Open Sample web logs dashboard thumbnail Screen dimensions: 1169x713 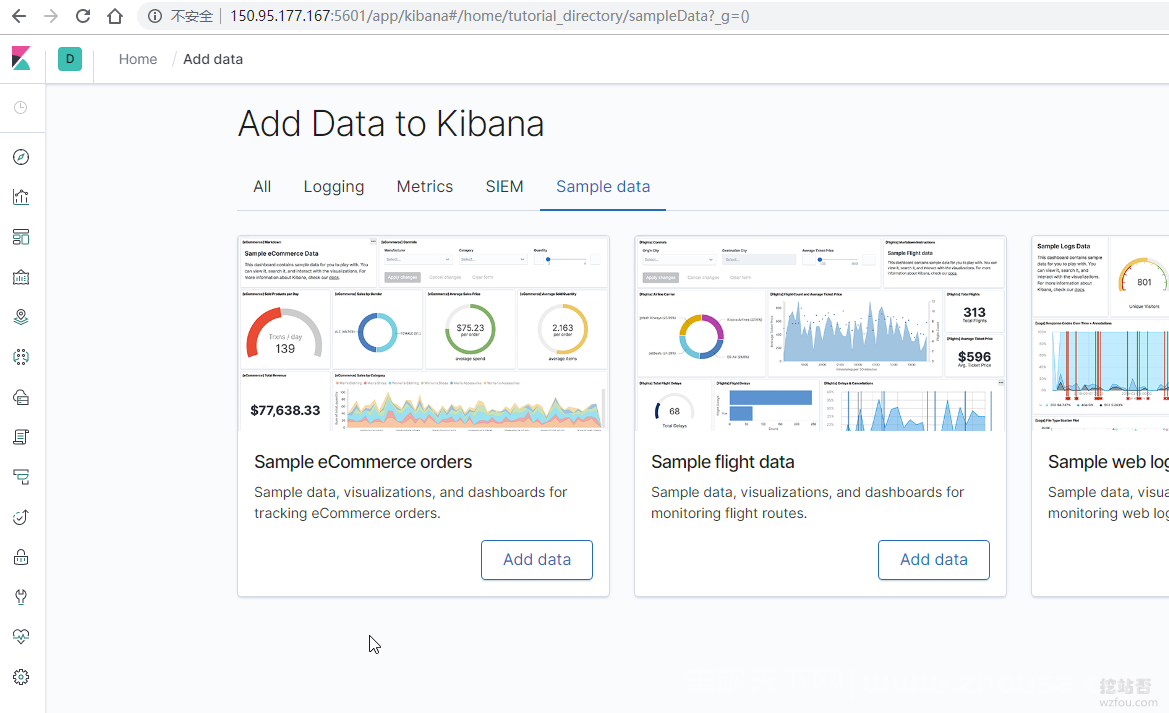(x=1100, y=333)
